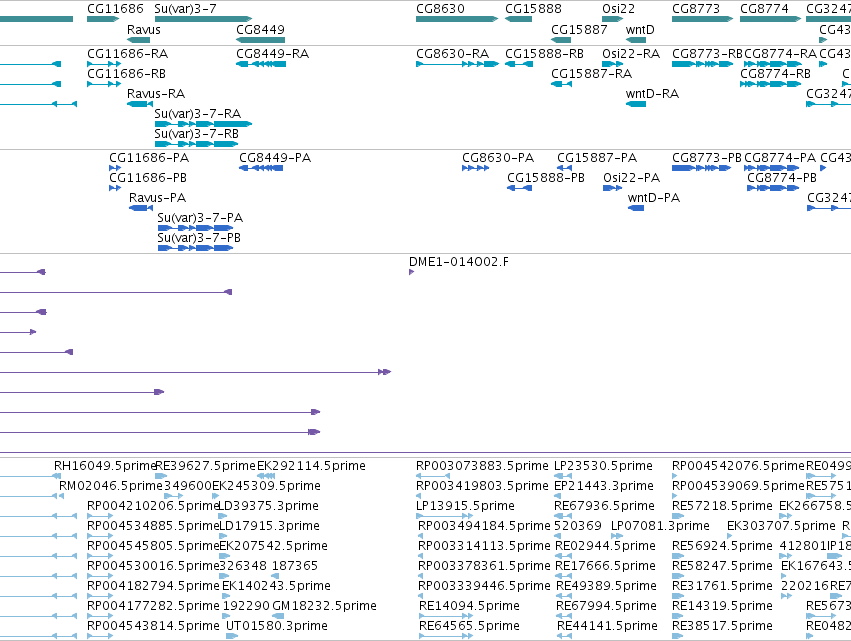Click the CG8449-PA protein feature
The image size is (851, 641).
coord(261,168)
